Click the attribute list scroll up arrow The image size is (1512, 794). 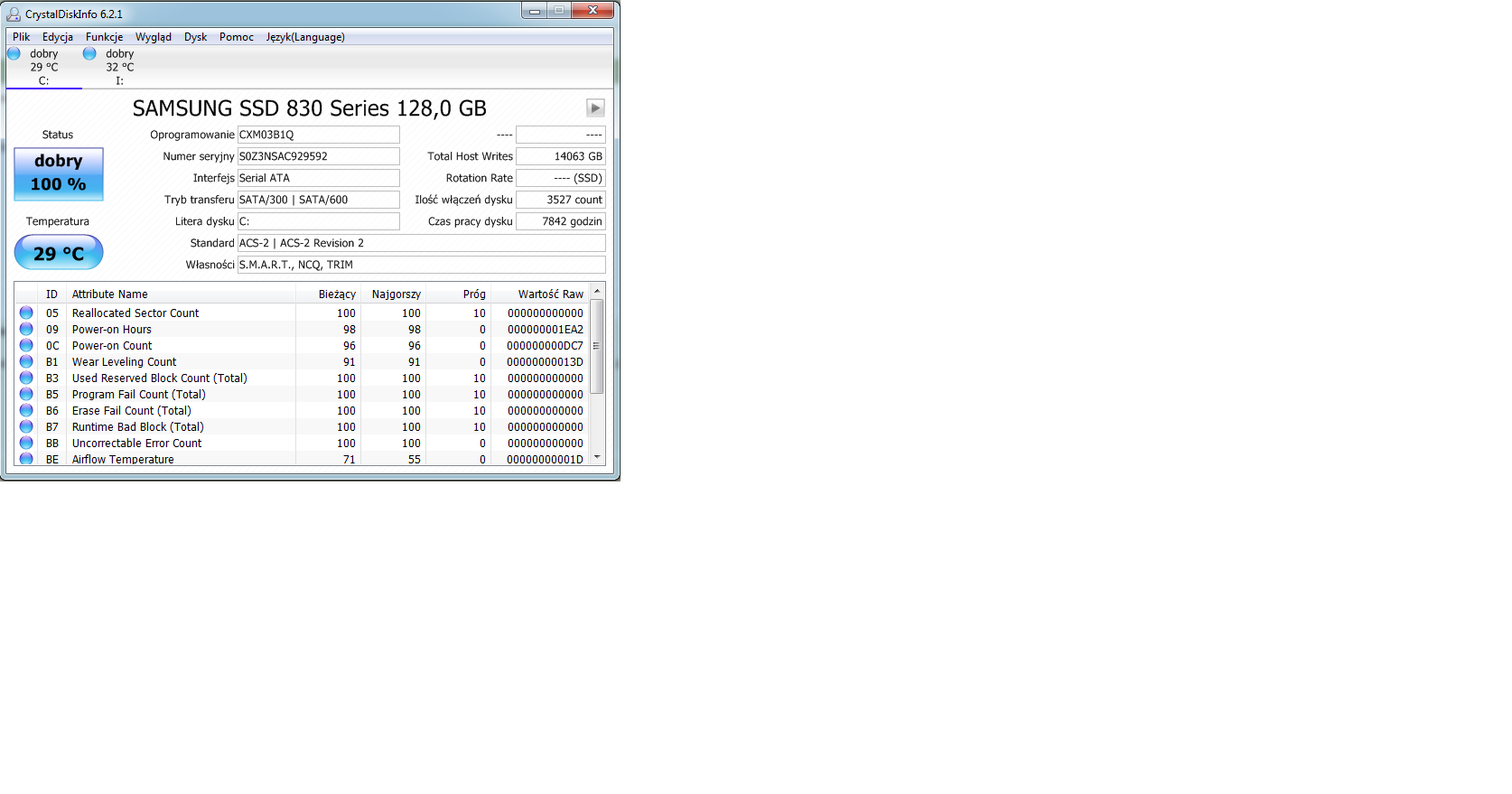tap(597, 291)
